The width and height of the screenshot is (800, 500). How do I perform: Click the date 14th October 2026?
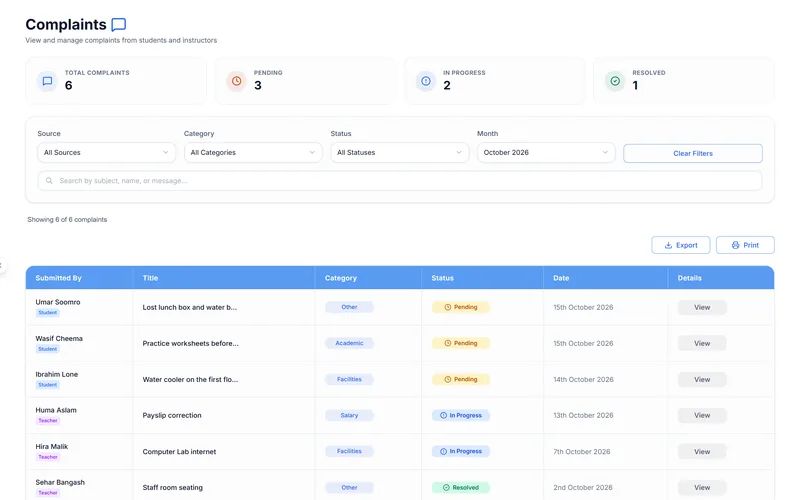click(583, 380)
